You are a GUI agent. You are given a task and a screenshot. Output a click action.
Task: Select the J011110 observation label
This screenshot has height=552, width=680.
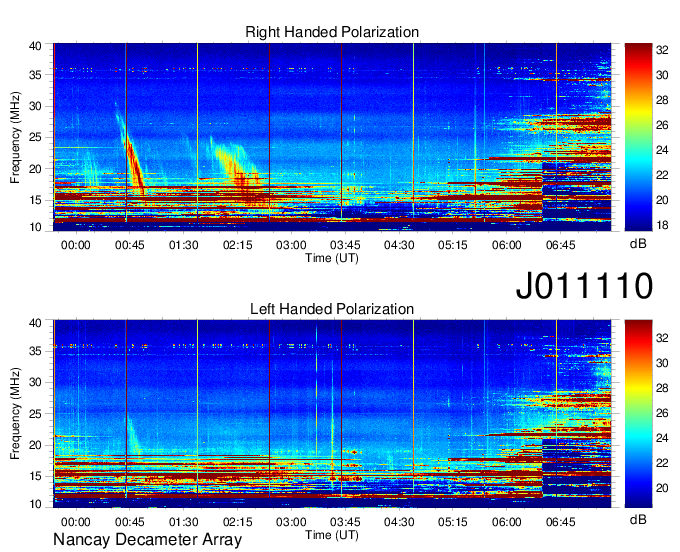click(x=584, y=286)
